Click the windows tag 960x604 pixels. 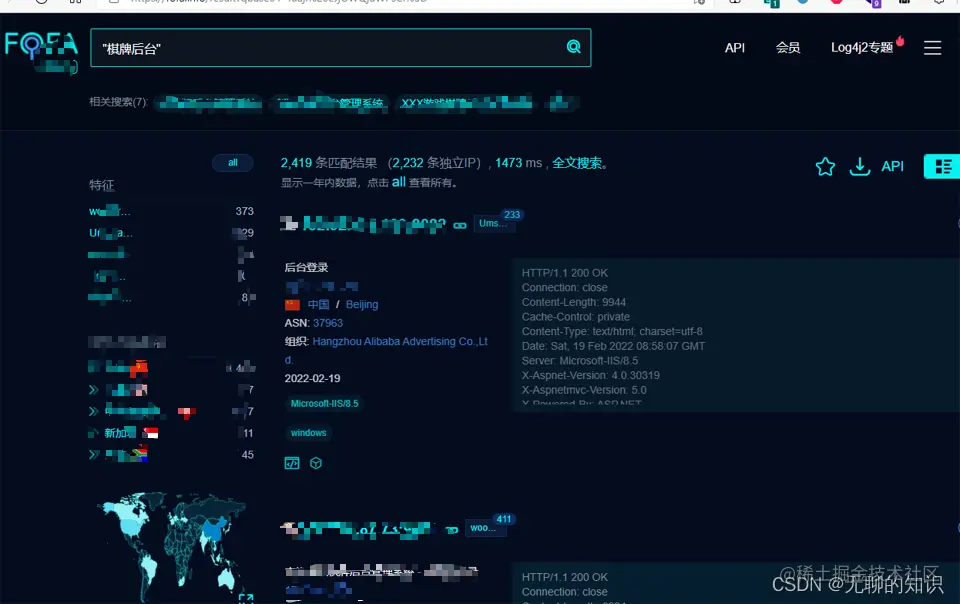(309, 433)
